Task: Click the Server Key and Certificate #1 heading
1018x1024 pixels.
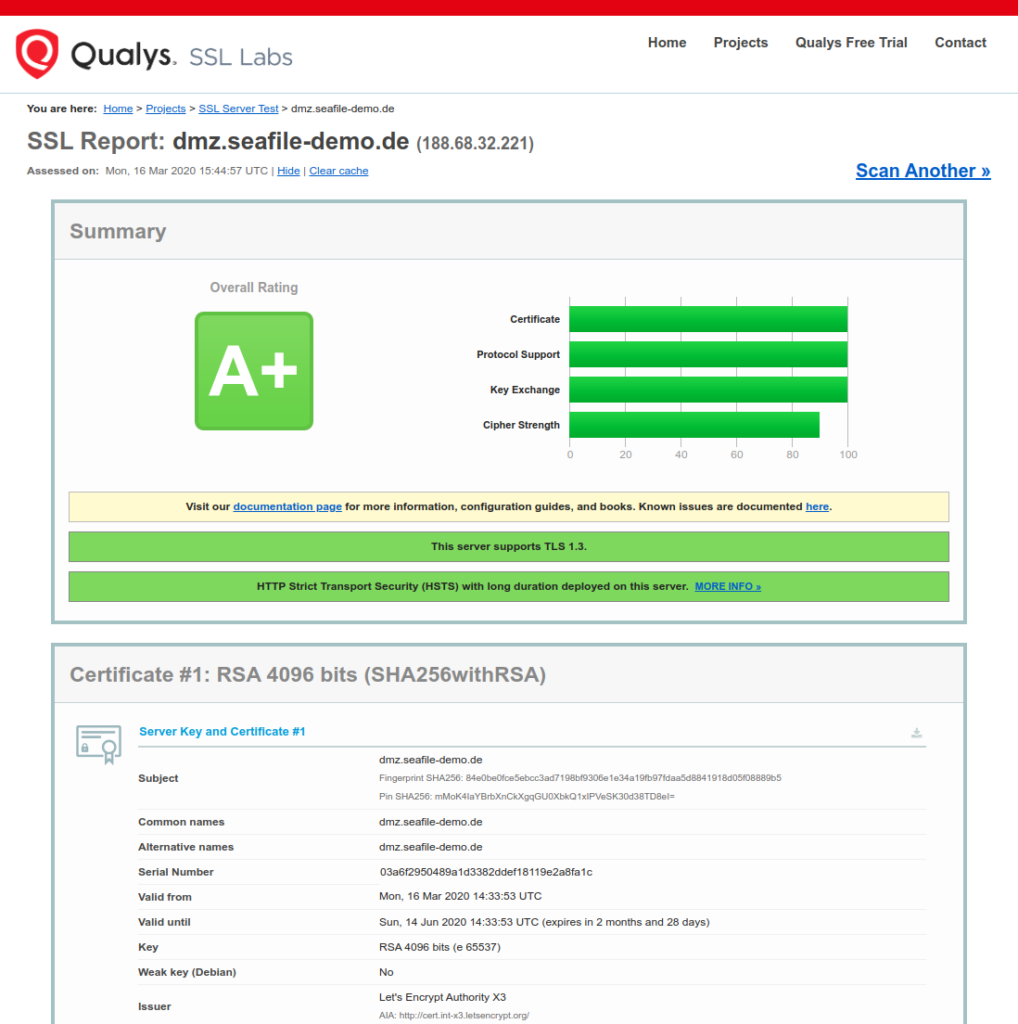Action: coord(222,732)
